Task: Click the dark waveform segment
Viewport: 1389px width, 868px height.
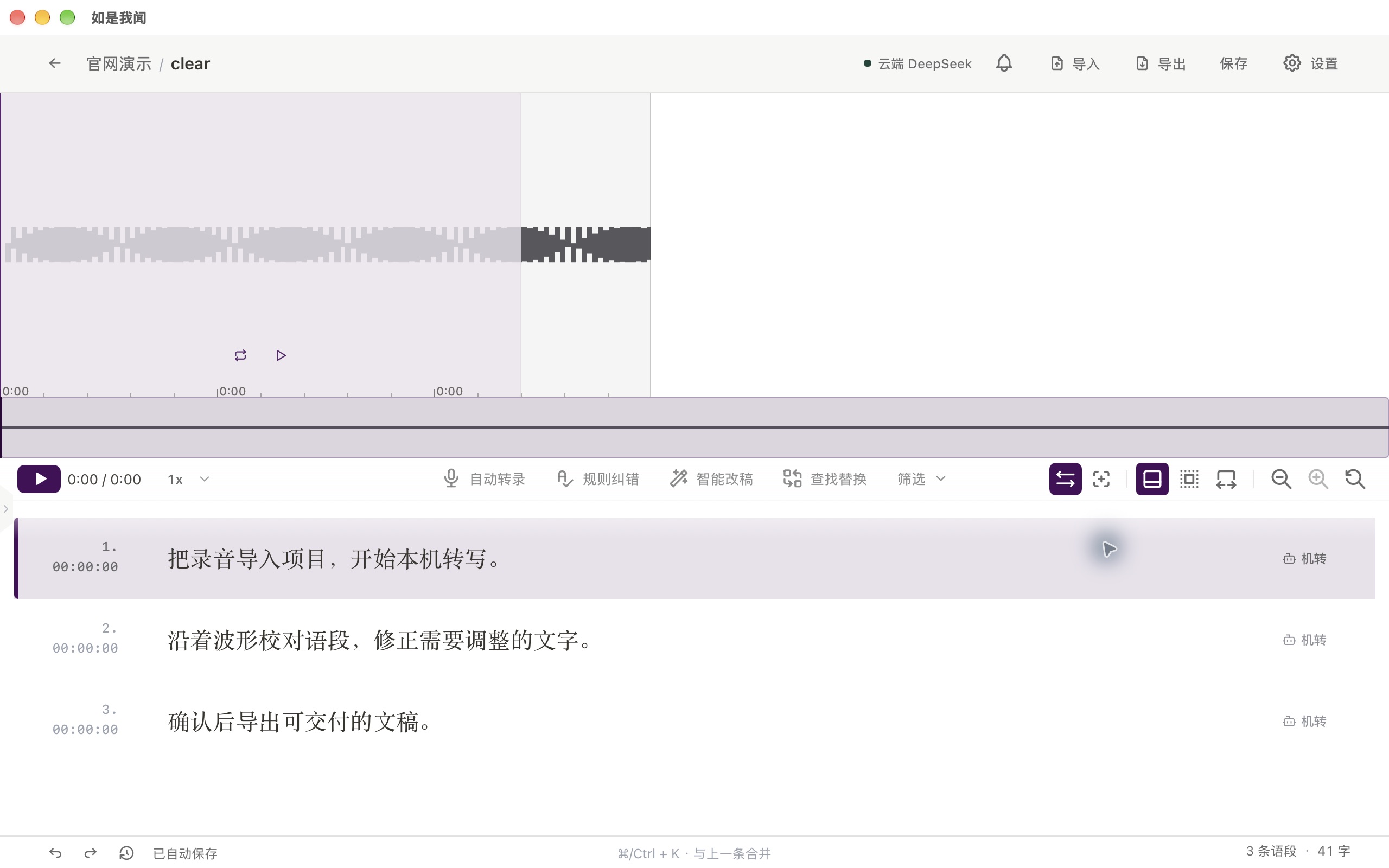Action: coord(585,245)
